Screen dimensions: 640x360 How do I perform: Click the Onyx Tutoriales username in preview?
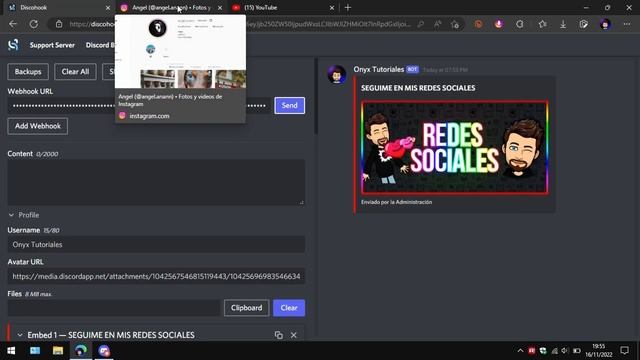(x=378, y=69)
